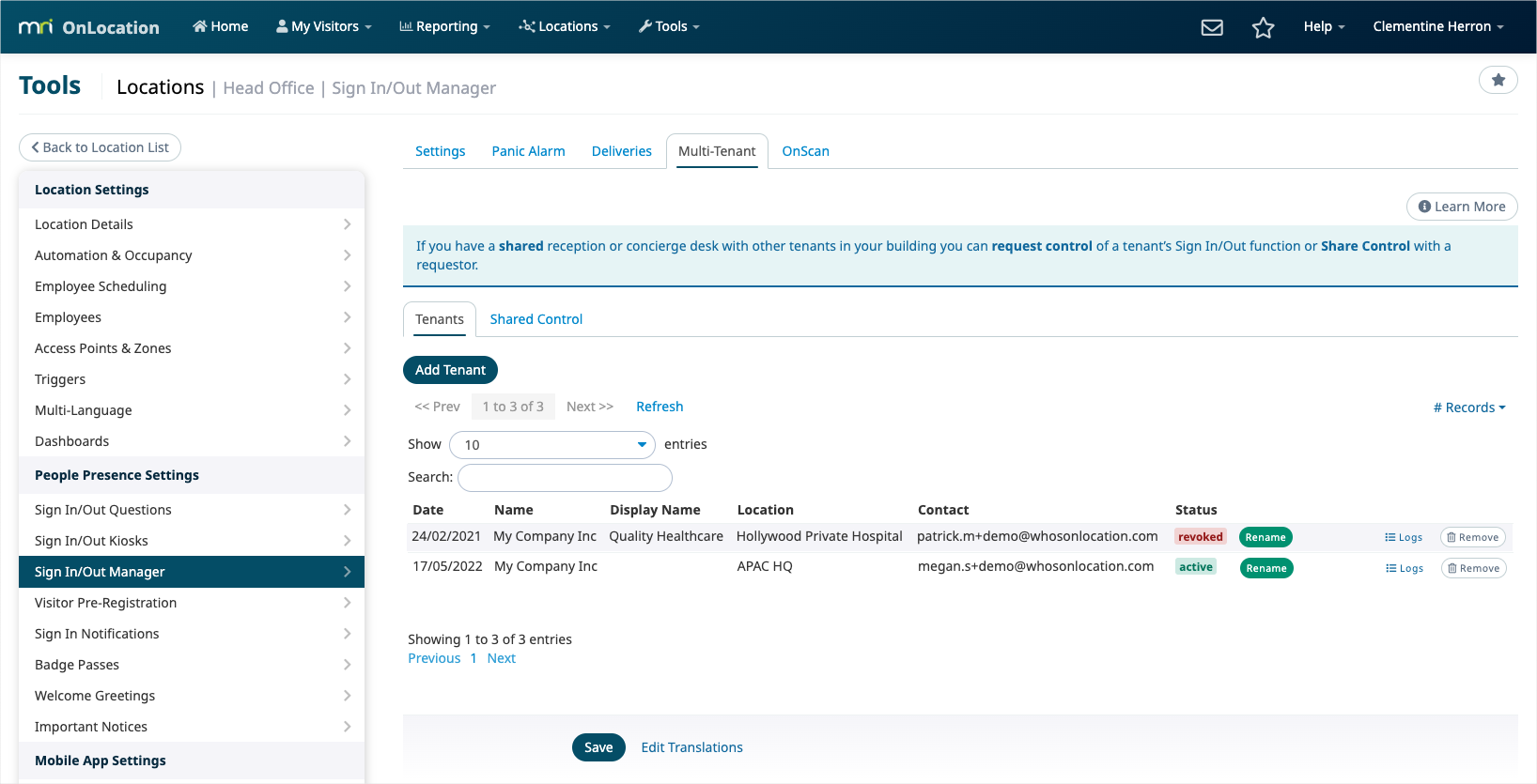Image resolution: width=1537 pixels, height=784 pixels.
Task: Click active status badge
Action: click(x=1196, y=567)
